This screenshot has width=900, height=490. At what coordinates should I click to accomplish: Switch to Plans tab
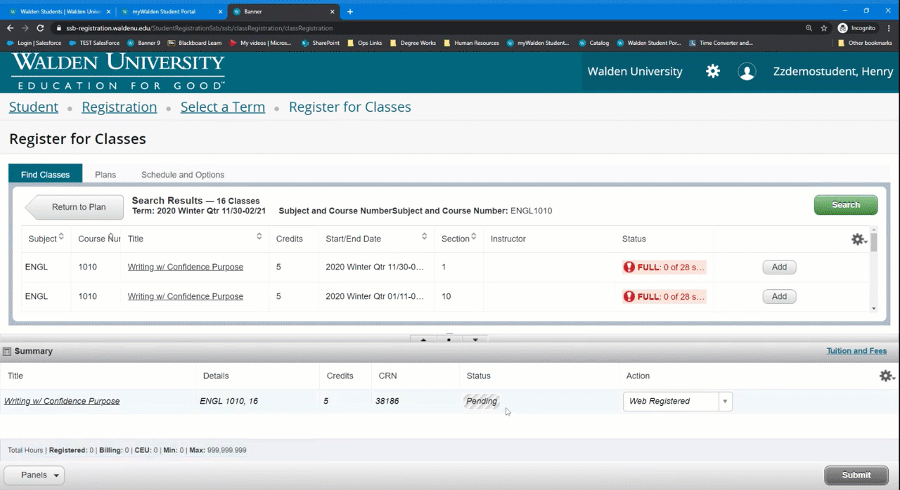coord(105,174)
